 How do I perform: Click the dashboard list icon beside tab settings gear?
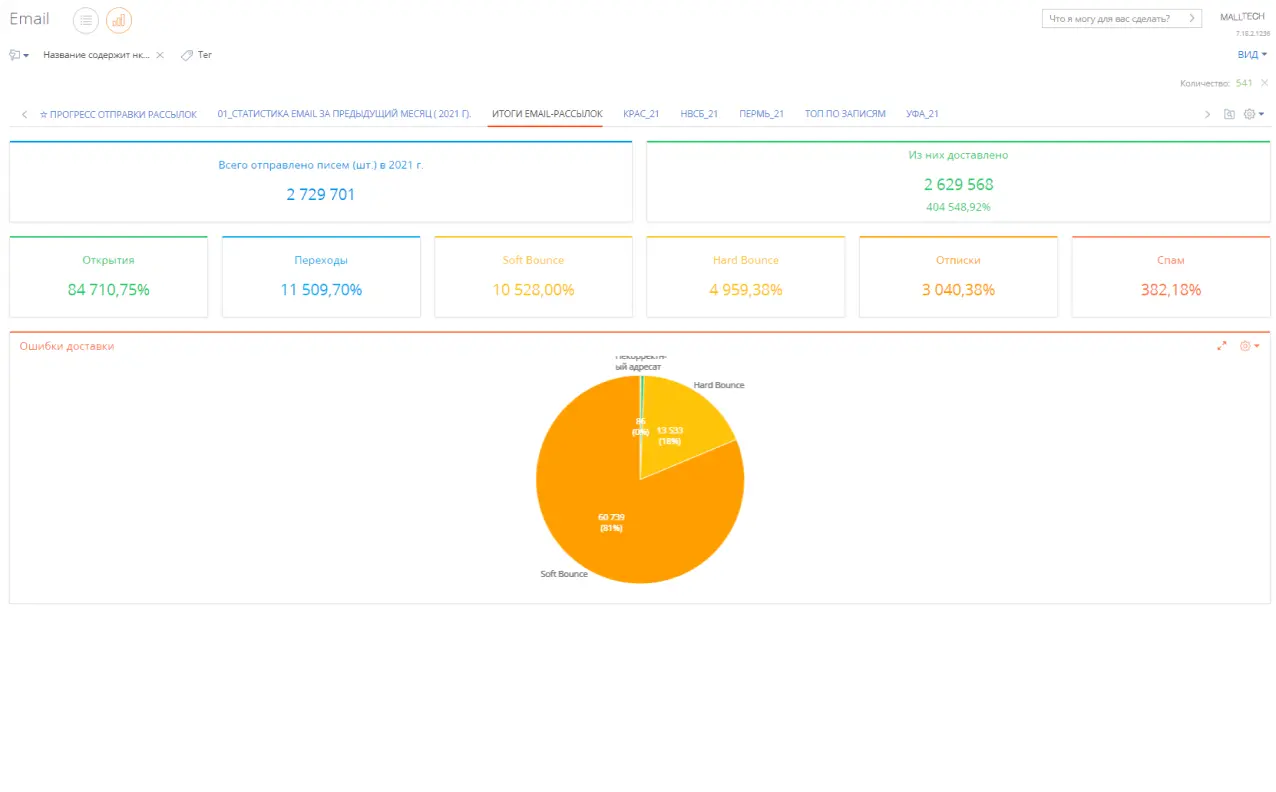[1229, 115]
